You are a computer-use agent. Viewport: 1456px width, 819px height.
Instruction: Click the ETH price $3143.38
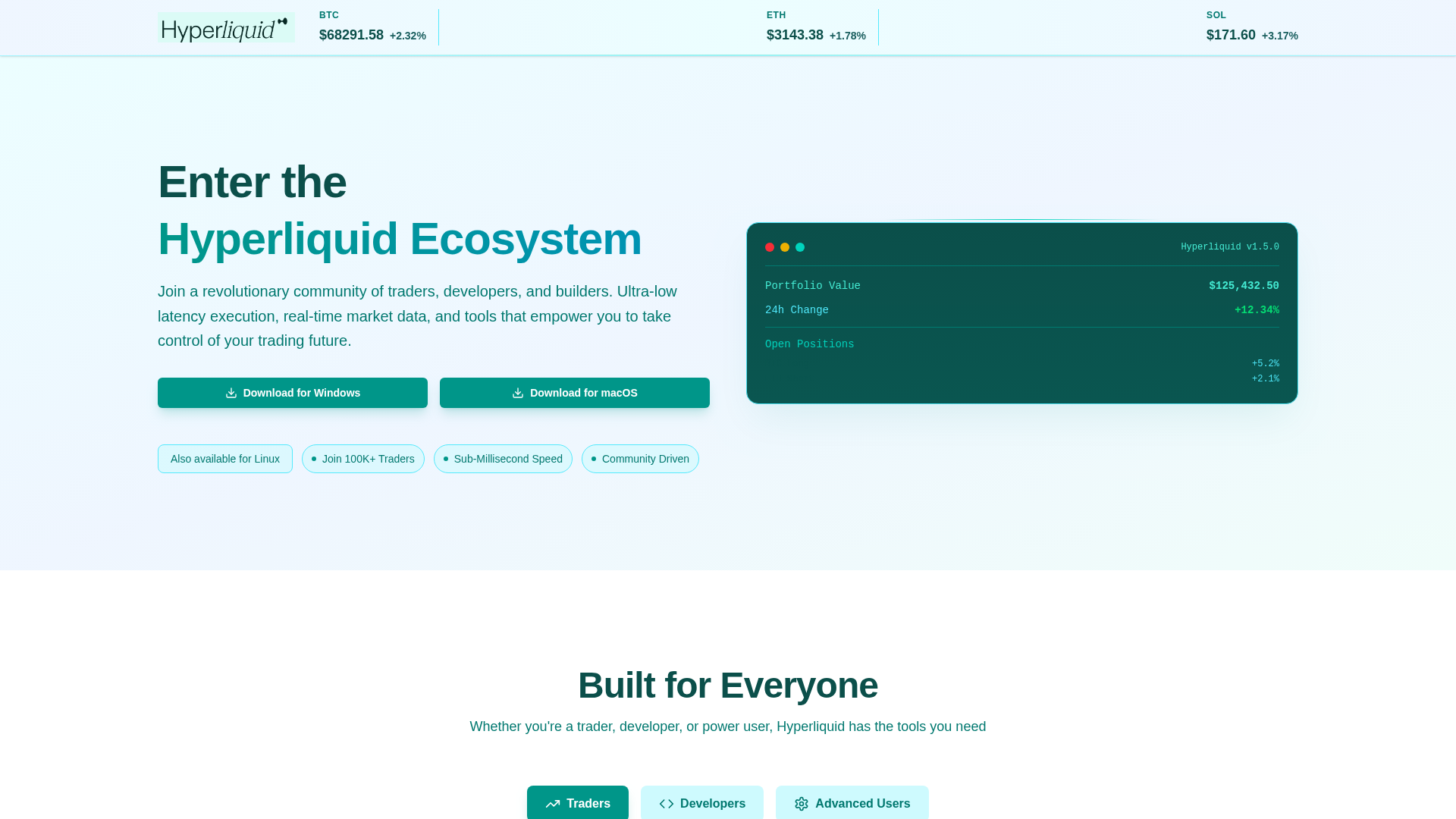click(x=795, y=35)
